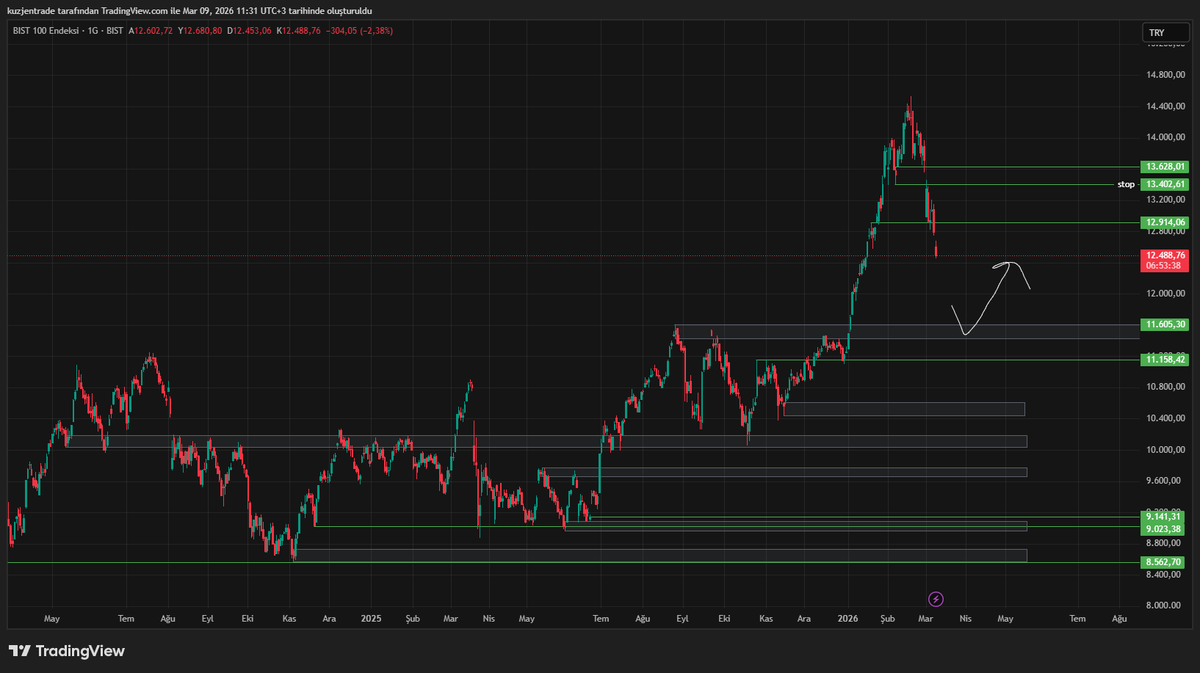The image size is (1200, 673).
Task: Click the change value '−304,05 (−2,38%)'
Action: [361, 31]
